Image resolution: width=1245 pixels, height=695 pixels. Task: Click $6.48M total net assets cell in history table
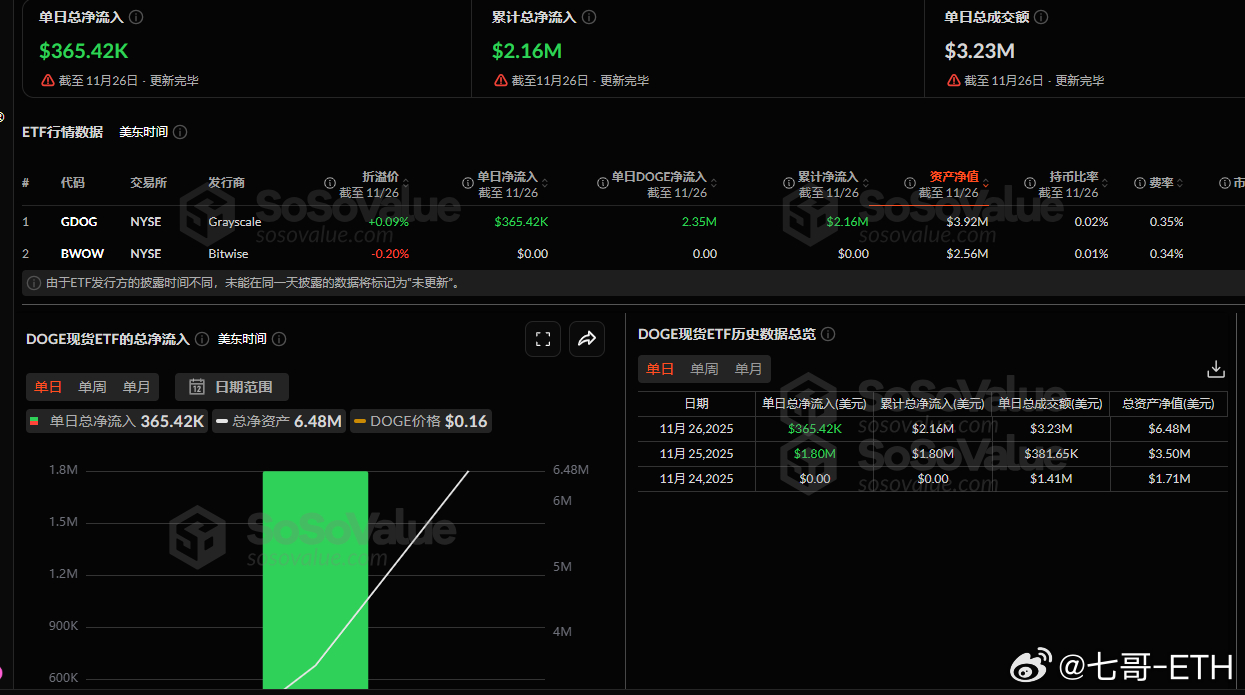pyautogui.click(x=1169, y=429)
